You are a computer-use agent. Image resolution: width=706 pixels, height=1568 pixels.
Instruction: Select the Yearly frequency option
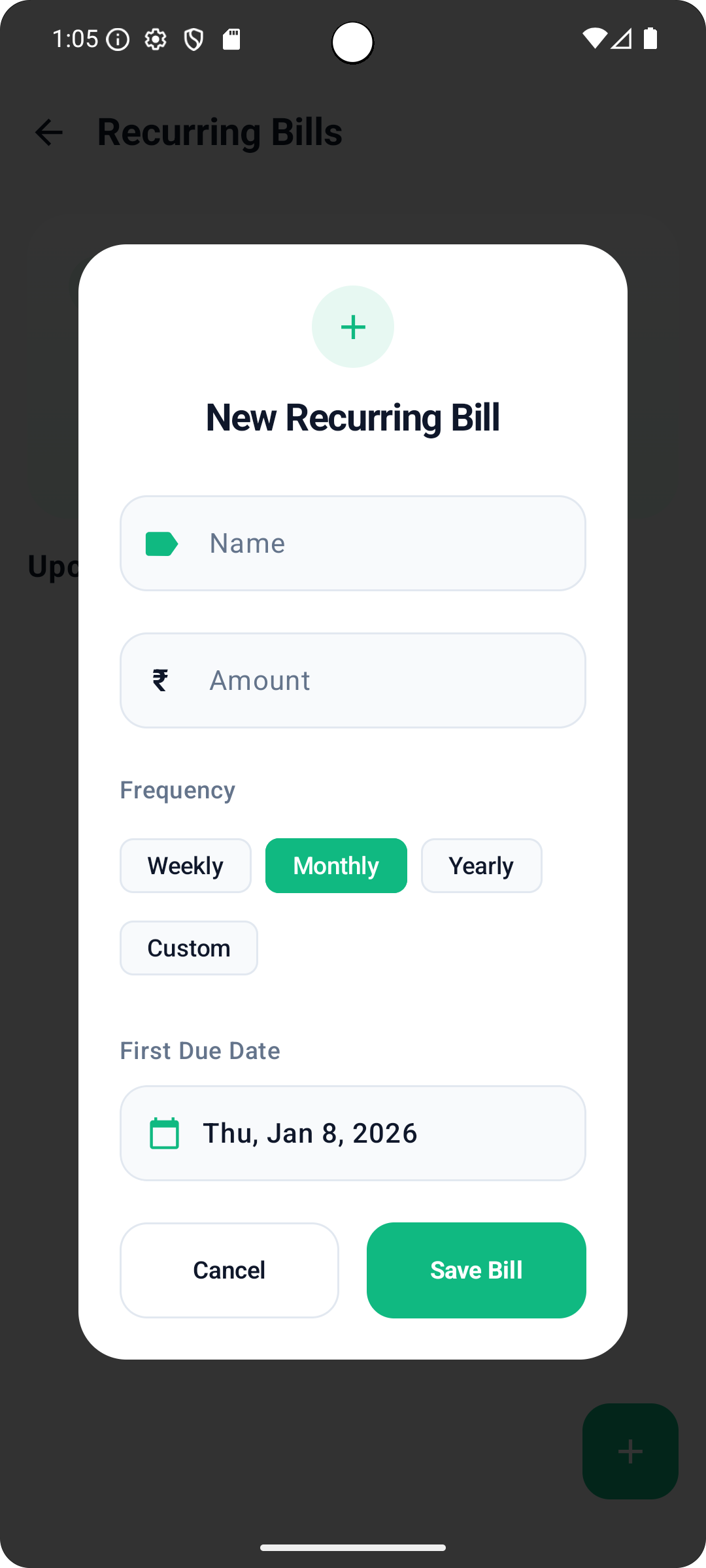(481, 865)
